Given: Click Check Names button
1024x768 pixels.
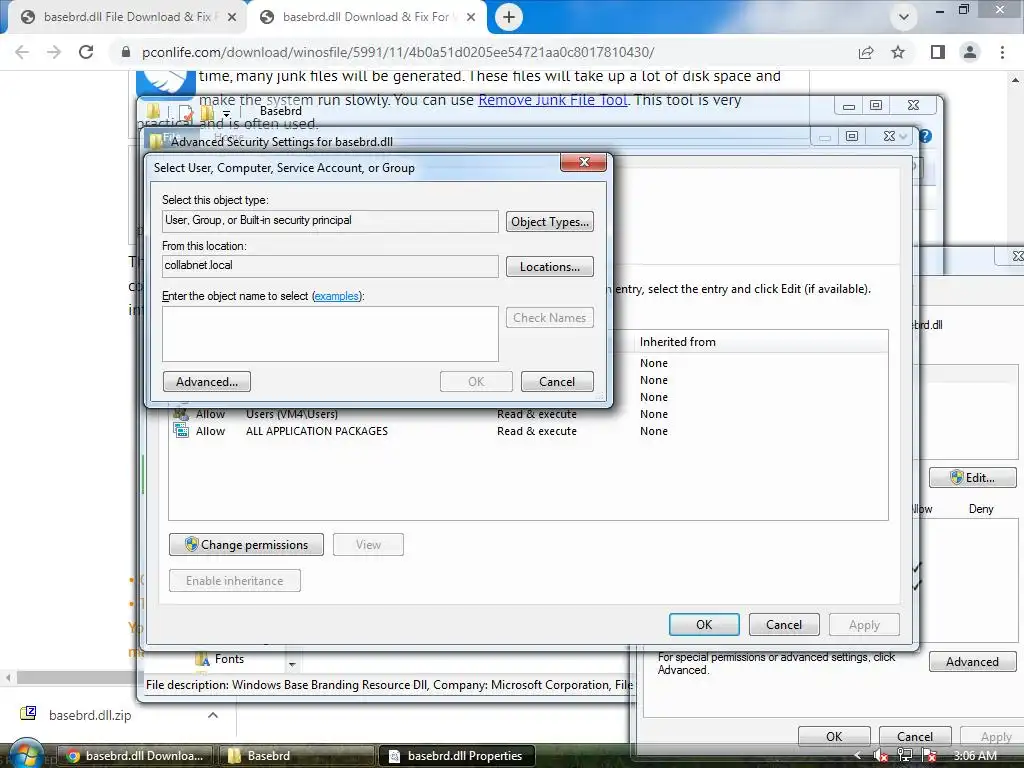Looking at the screenshot, I should 550,317.
